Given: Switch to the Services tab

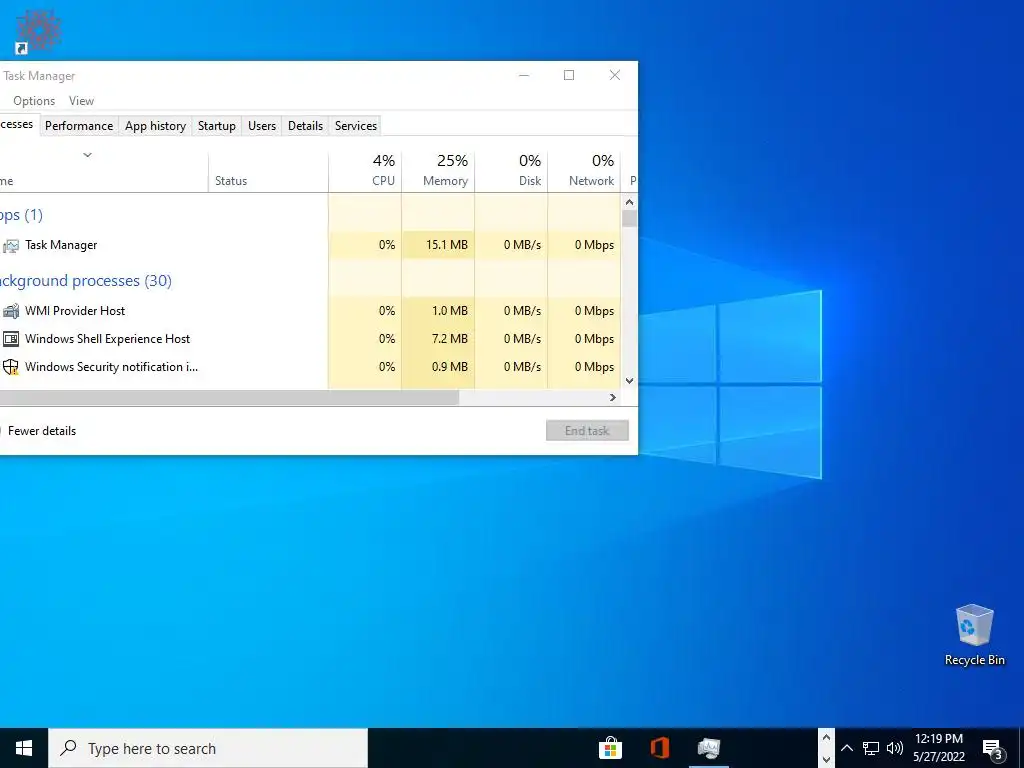Looking at the screenshot, I should click(356, 126).
